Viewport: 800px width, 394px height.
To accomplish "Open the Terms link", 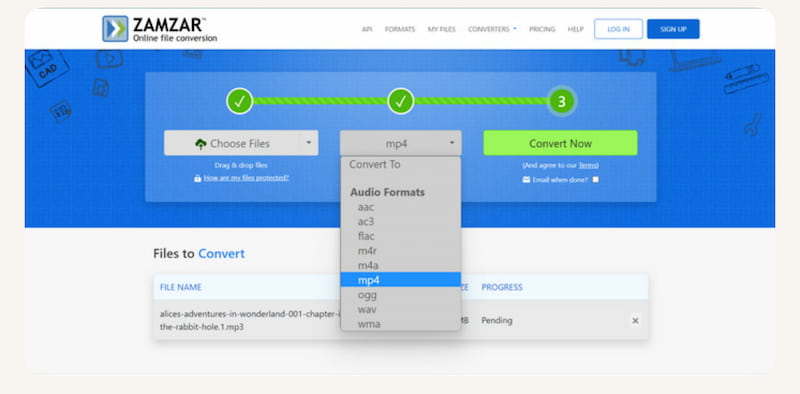I will (588, 165).
